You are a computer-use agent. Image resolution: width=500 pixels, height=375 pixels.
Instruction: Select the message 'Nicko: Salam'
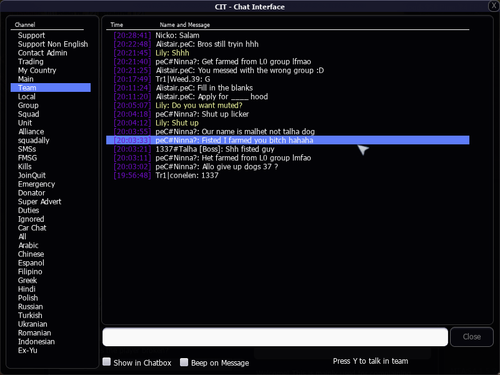tap(288, 35)
